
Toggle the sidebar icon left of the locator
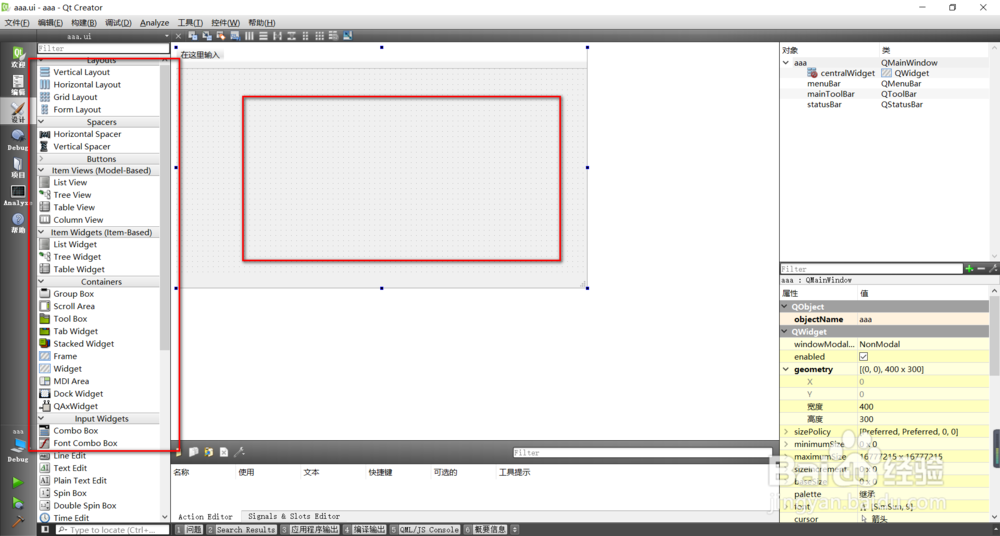pos(45,530)
